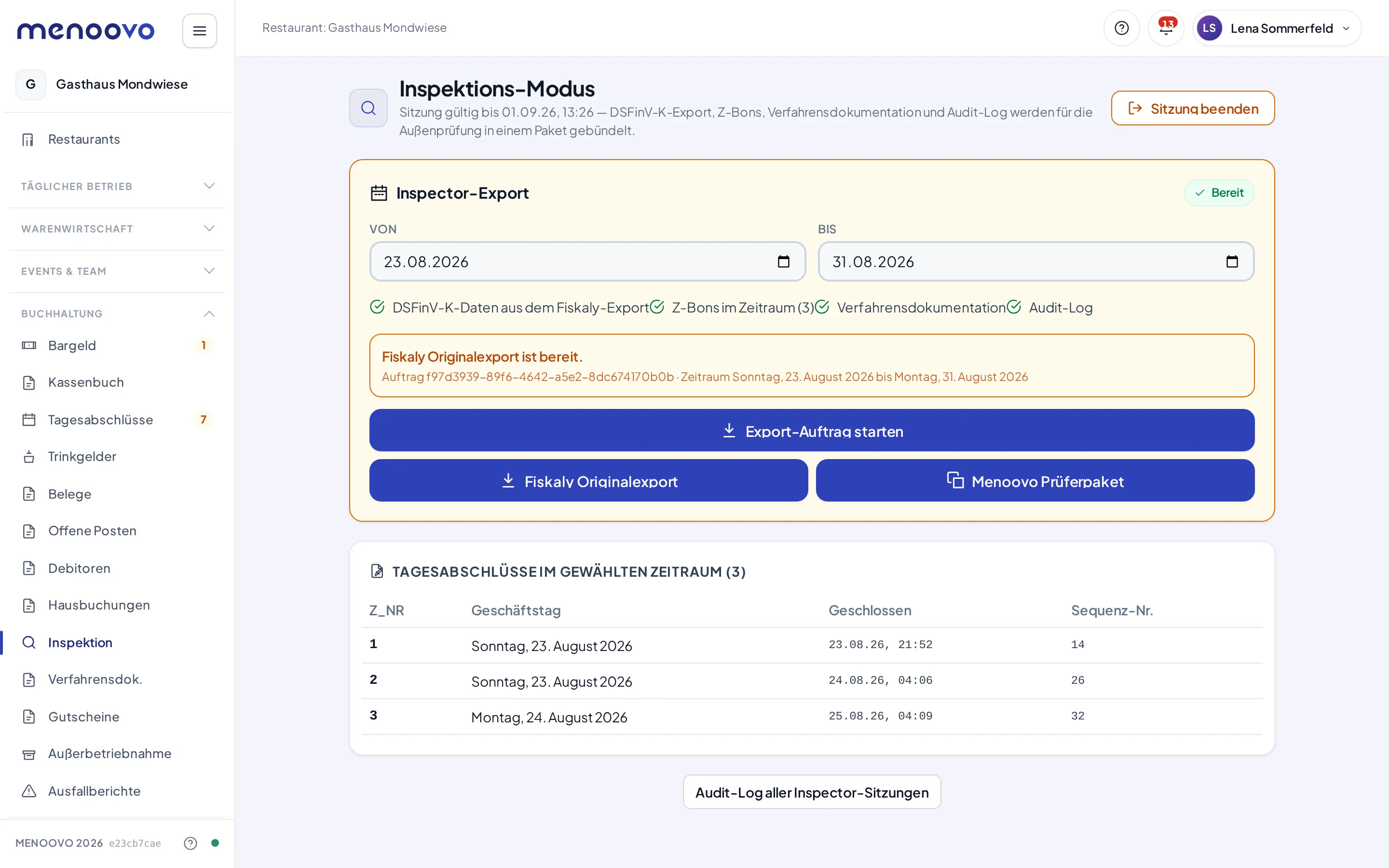This screenshot has width=1389, height=868.
Task: Open Trinkgelder in the sidebar
Action: (x=117, y=456)
